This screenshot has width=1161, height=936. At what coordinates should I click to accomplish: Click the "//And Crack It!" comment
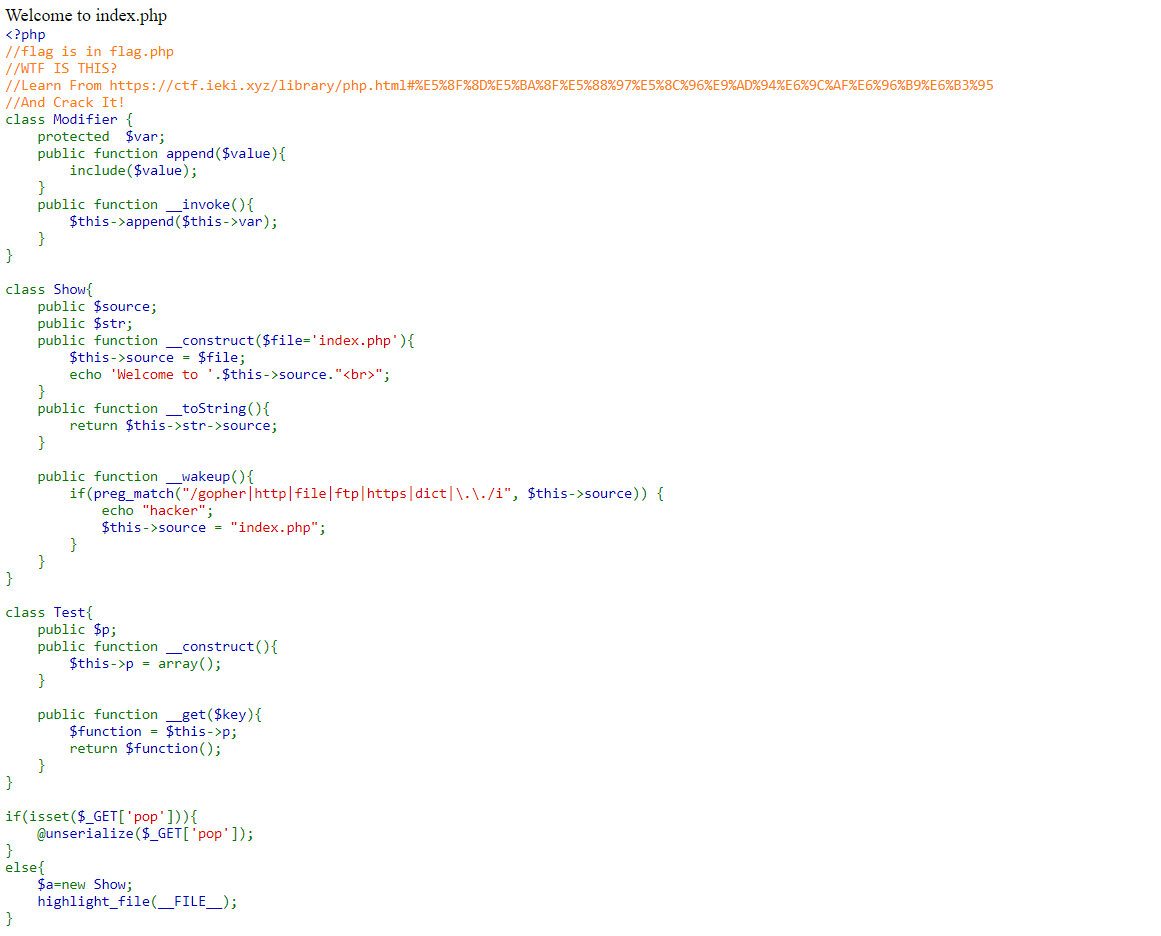click(x=65, y=103)
